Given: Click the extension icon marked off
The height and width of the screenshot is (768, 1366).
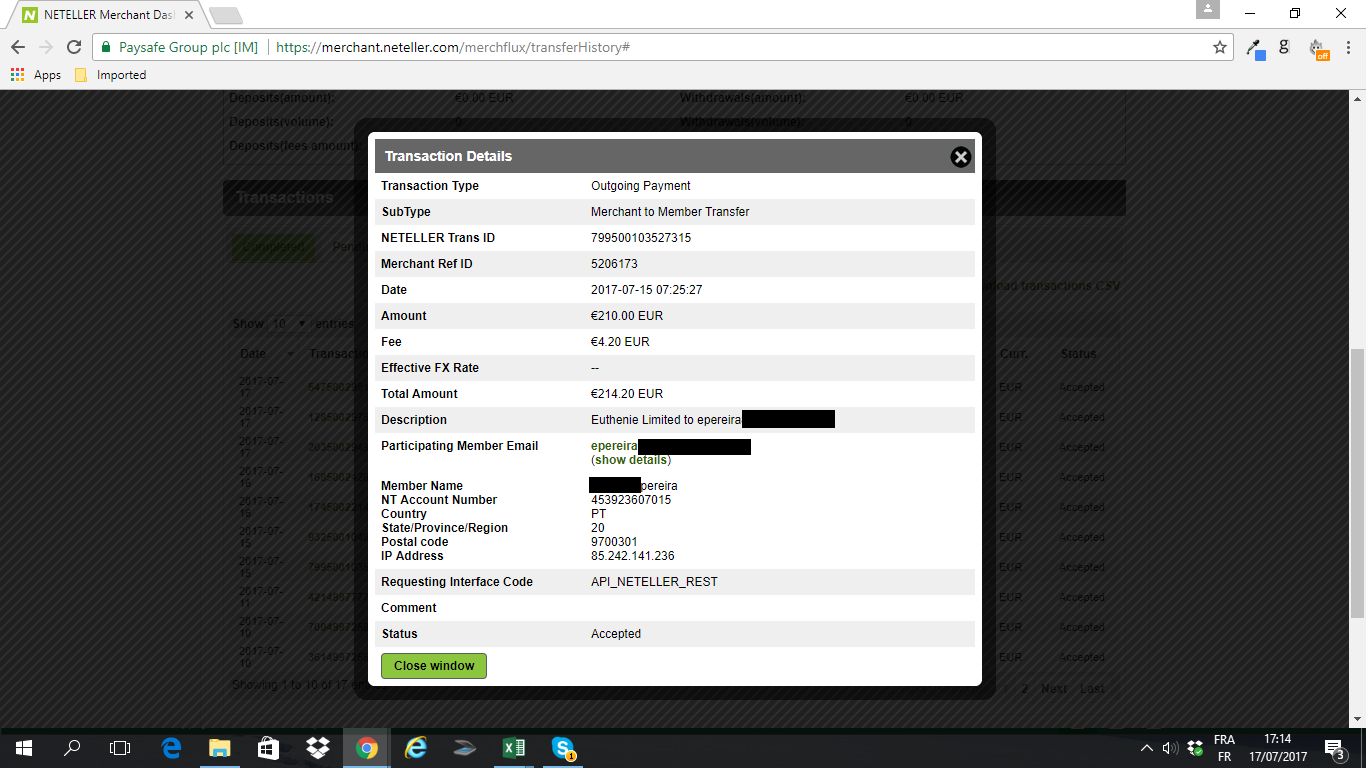Looking at the screenshot, I should click(1318, 48).
